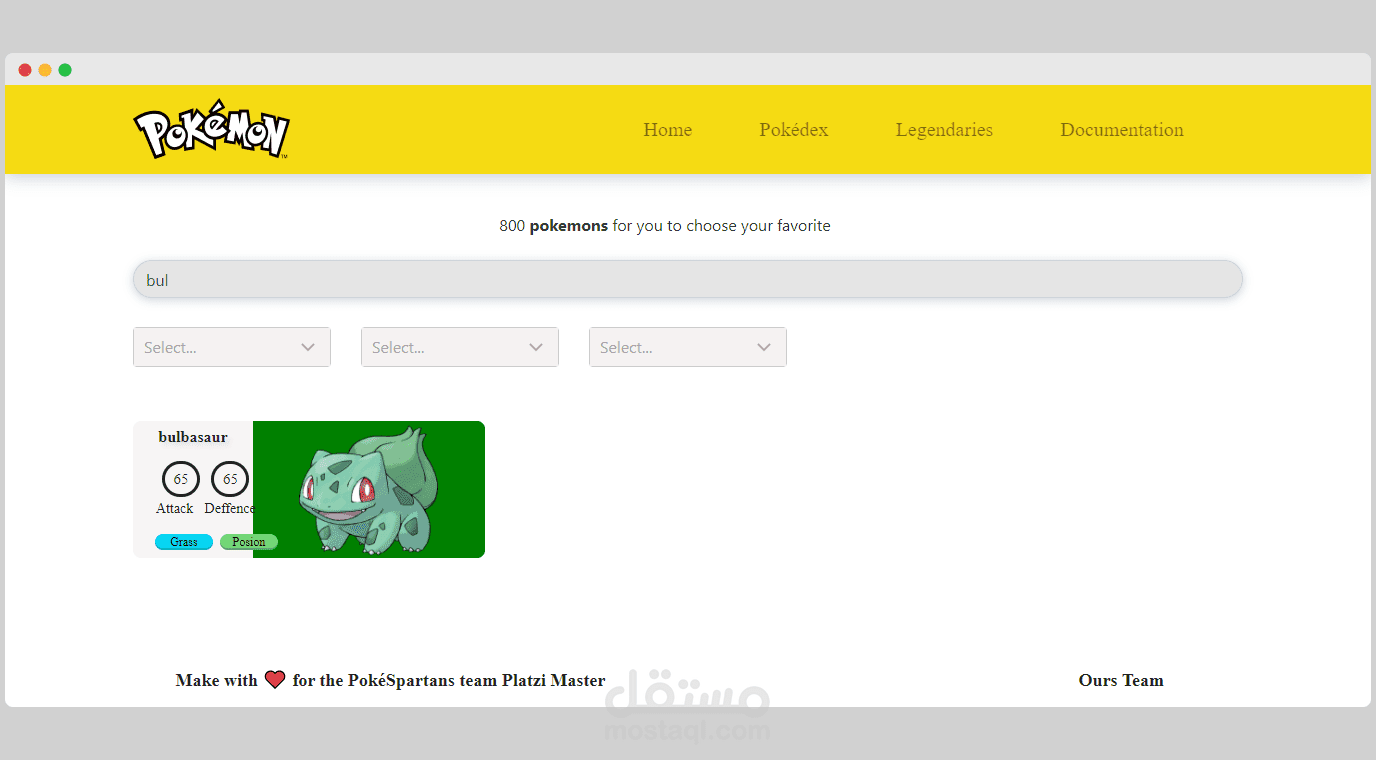Screen dimensions: 1376x760
Task: Click the red close window dot
Action: [25, 70]
